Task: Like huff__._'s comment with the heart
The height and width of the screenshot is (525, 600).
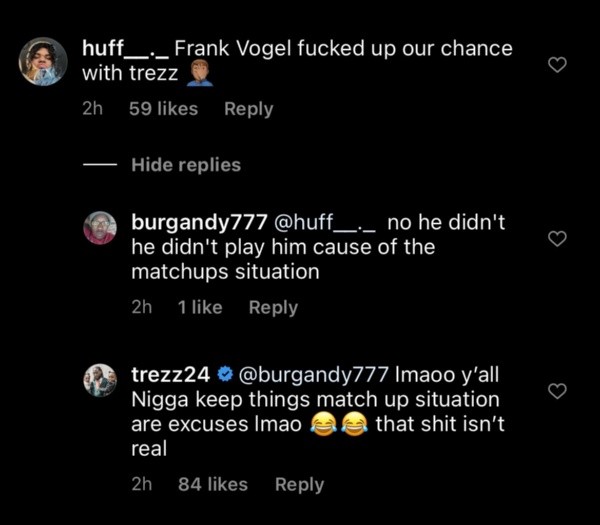Action: click(559, 65)
